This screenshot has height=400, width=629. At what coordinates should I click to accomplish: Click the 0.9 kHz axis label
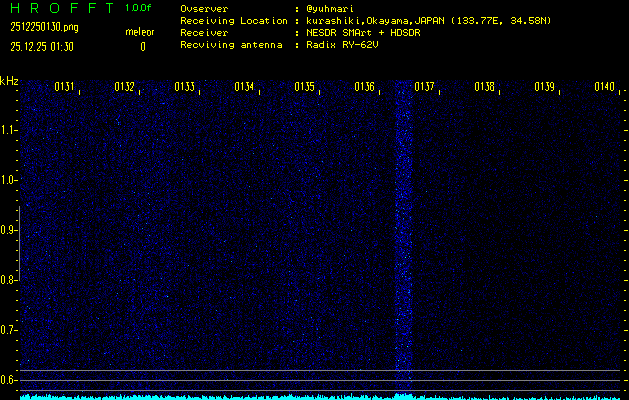(x=8, y=230)
